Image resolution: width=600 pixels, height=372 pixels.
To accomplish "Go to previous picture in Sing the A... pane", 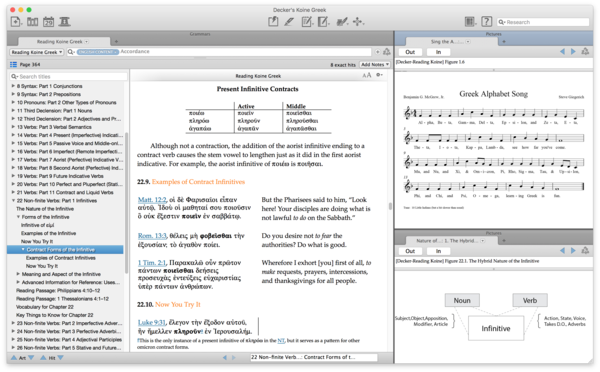I will (562, 51).
